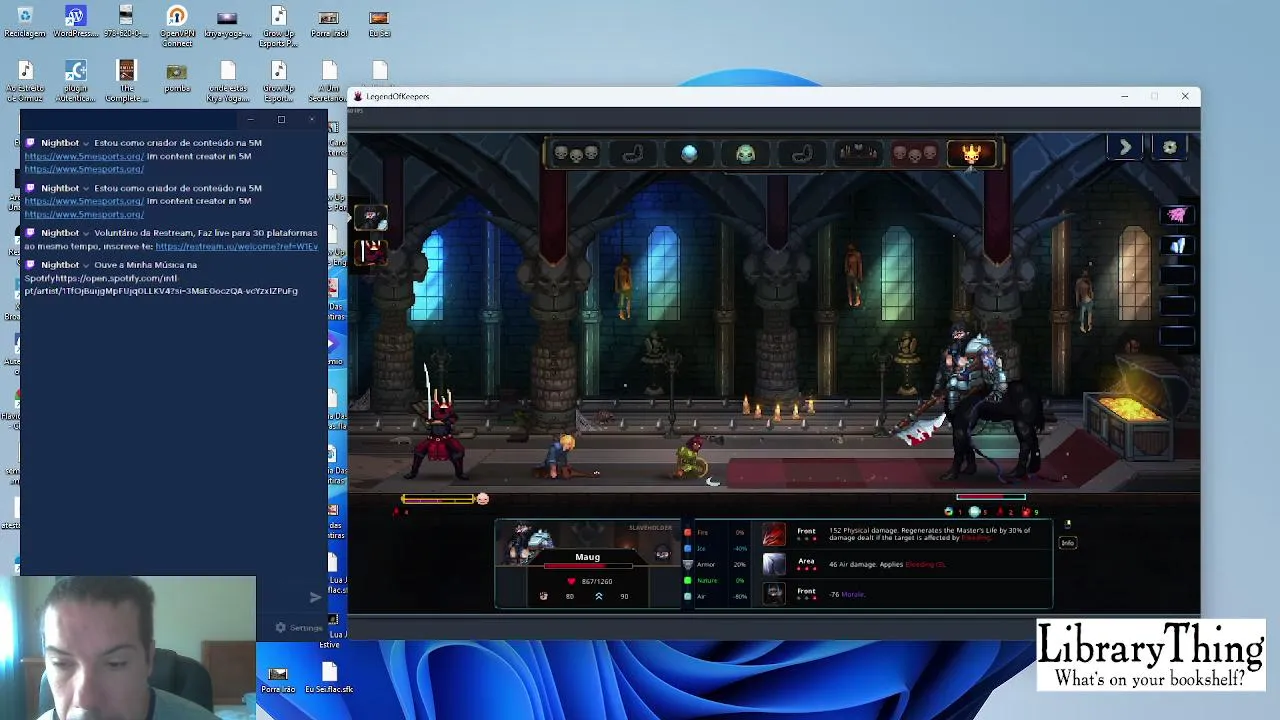Viewport: 1280px width, 720px height.
Task: Open the onde estas Kriya Yoga file
Action: [x=227, y=82]
